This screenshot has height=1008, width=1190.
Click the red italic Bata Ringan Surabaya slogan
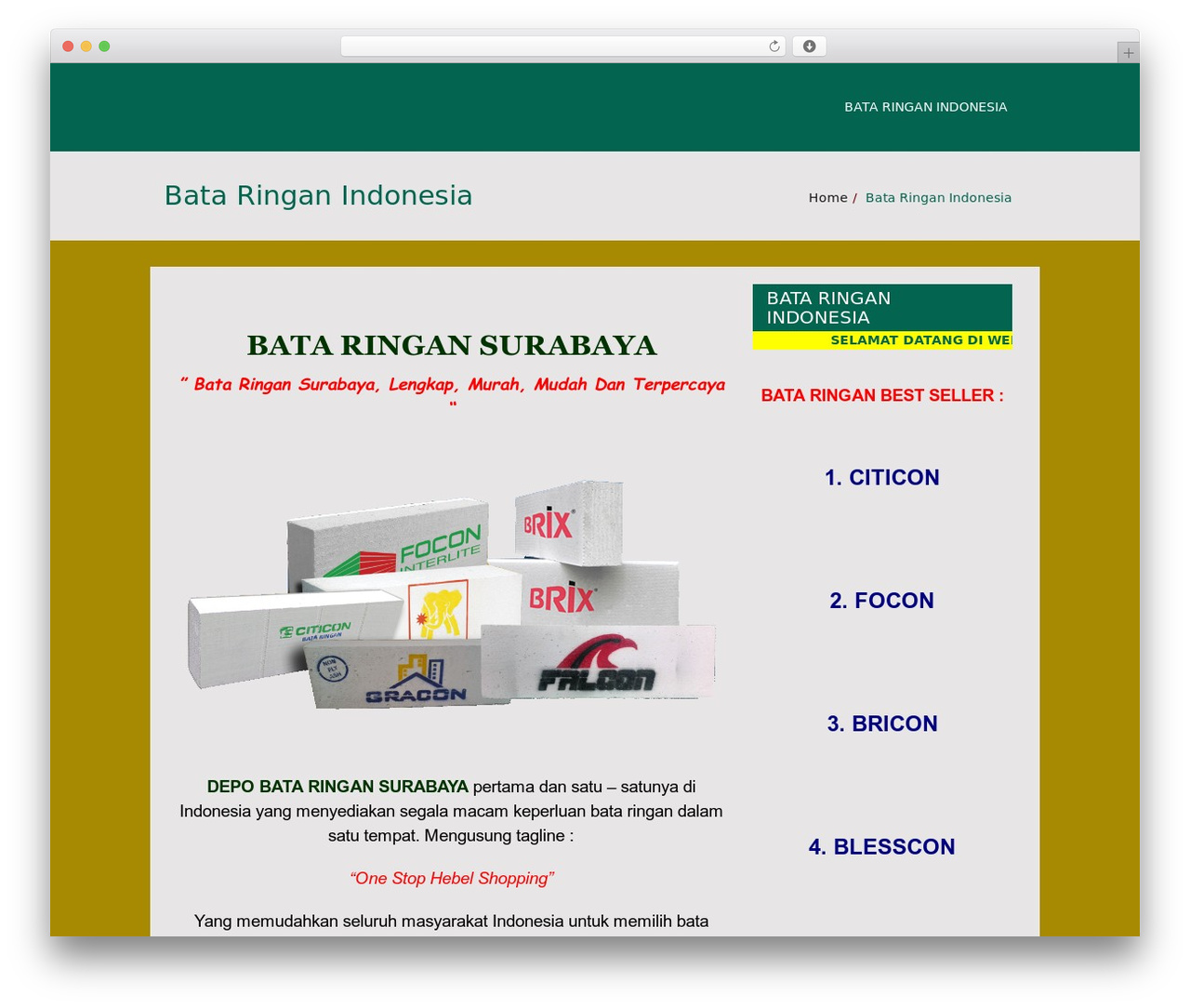click(x=452, y=393)
